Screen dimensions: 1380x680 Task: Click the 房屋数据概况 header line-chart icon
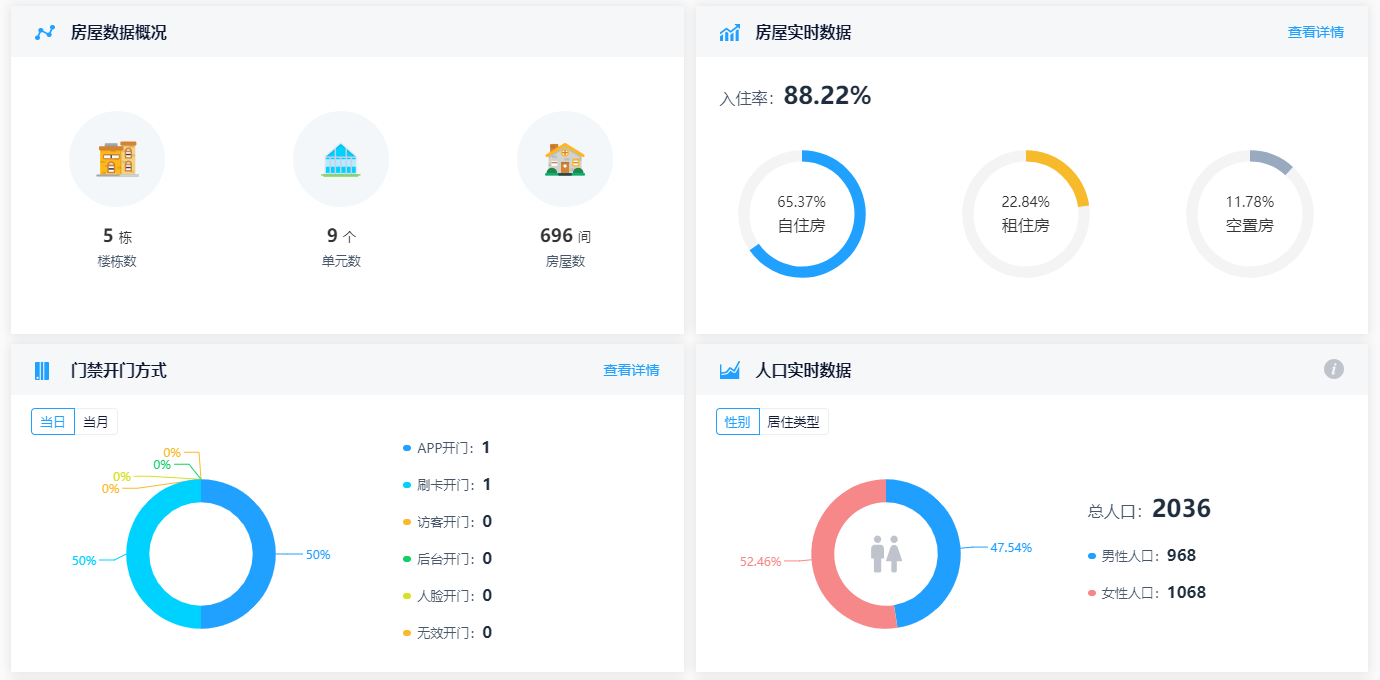click(45, 33)
